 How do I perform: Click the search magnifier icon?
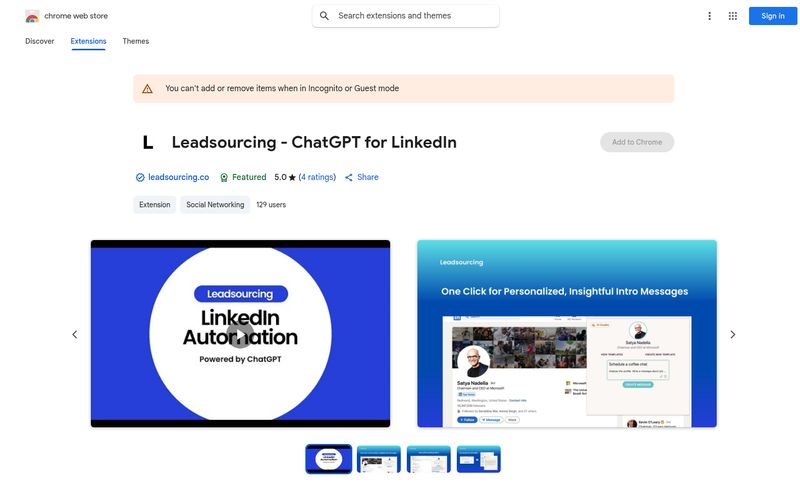click(324, 16)
